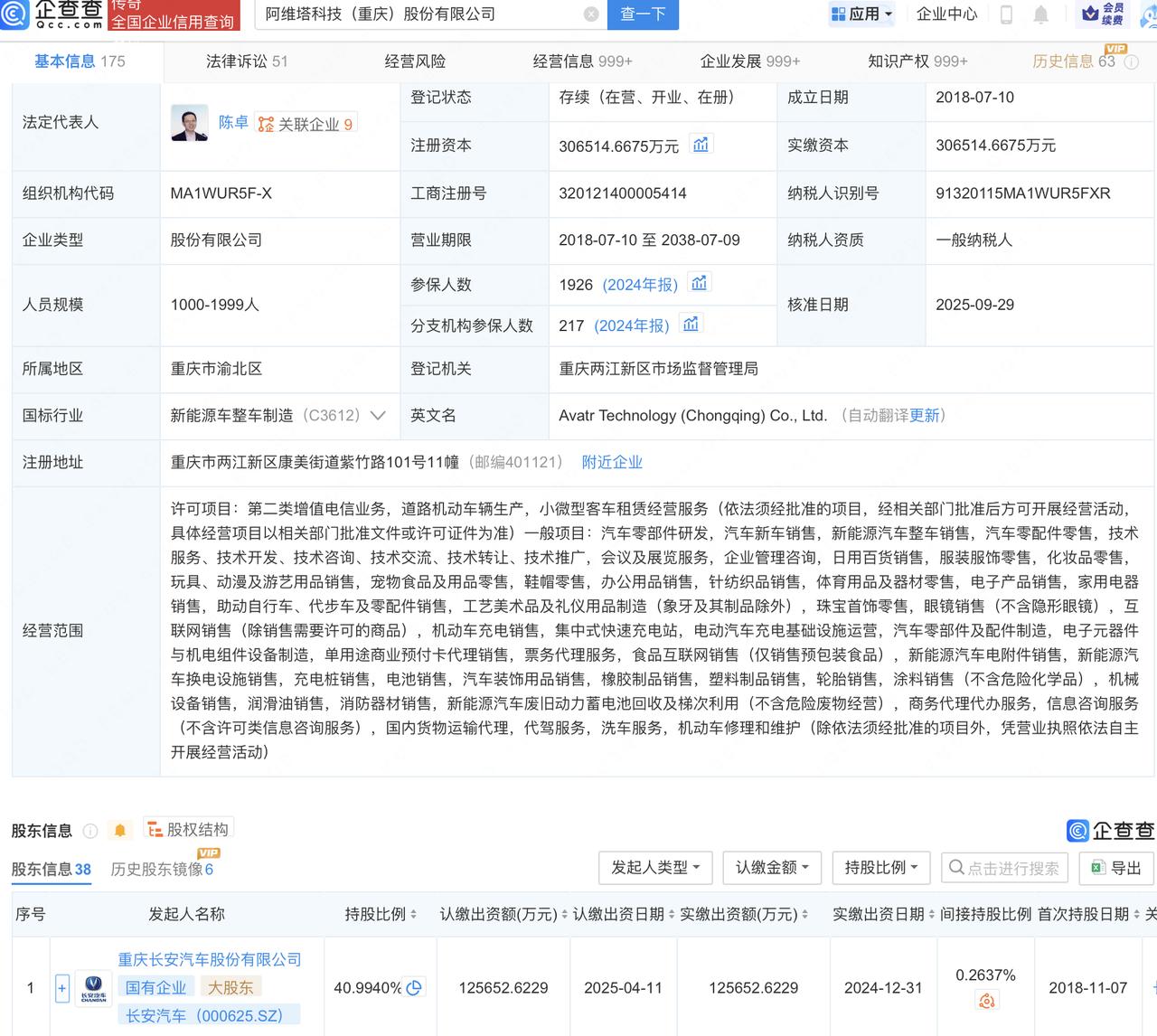This screenshot has width=1157, height=1036.
Task: Click the 重庆两江新区市场监督管理局 registration authority text
Action: pos(659,369)
